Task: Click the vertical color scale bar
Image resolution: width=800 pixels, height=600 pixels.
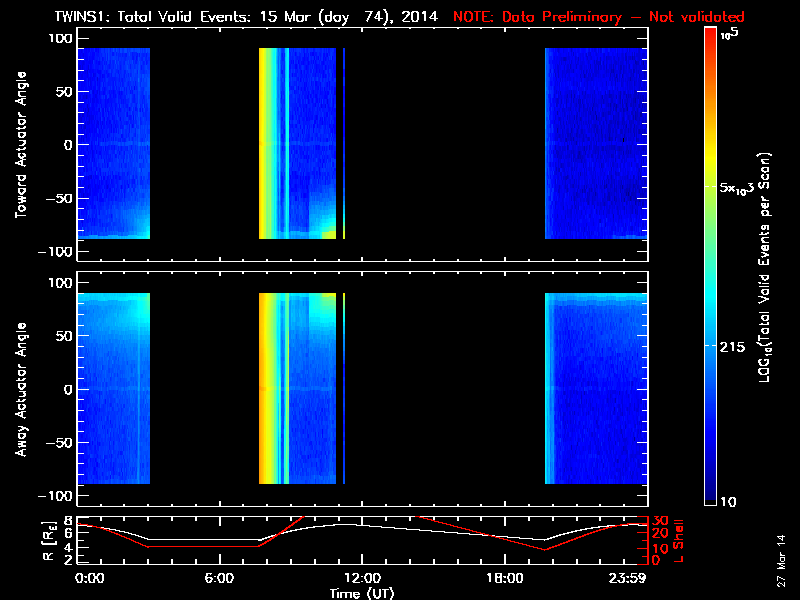Action: pyautogui.click(x=710, y=267)
